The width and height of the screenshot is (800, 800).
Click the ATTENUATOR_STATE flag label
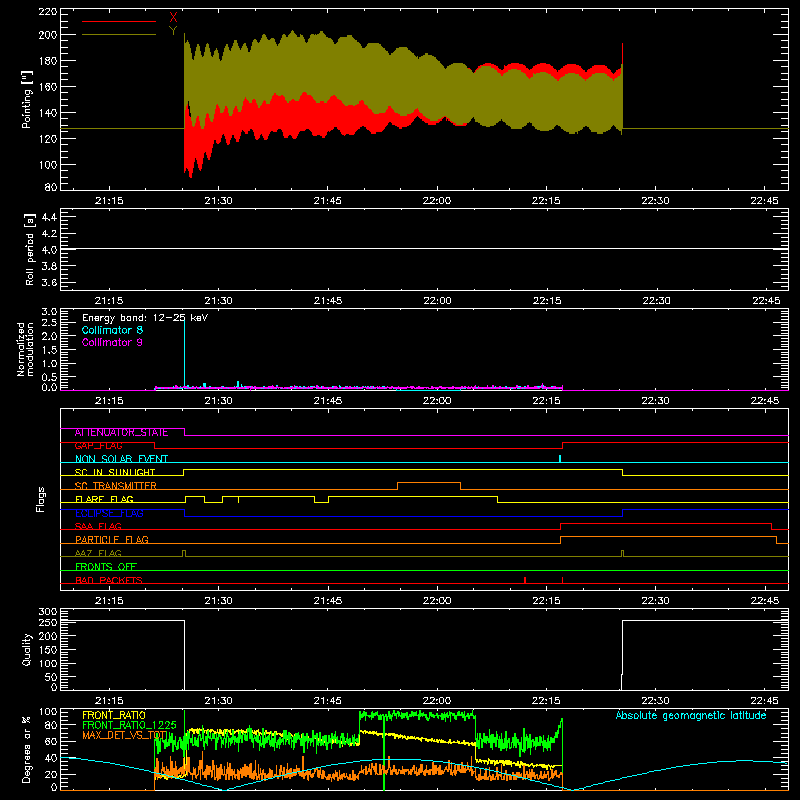pyautogui.click(x=121, y=433)
